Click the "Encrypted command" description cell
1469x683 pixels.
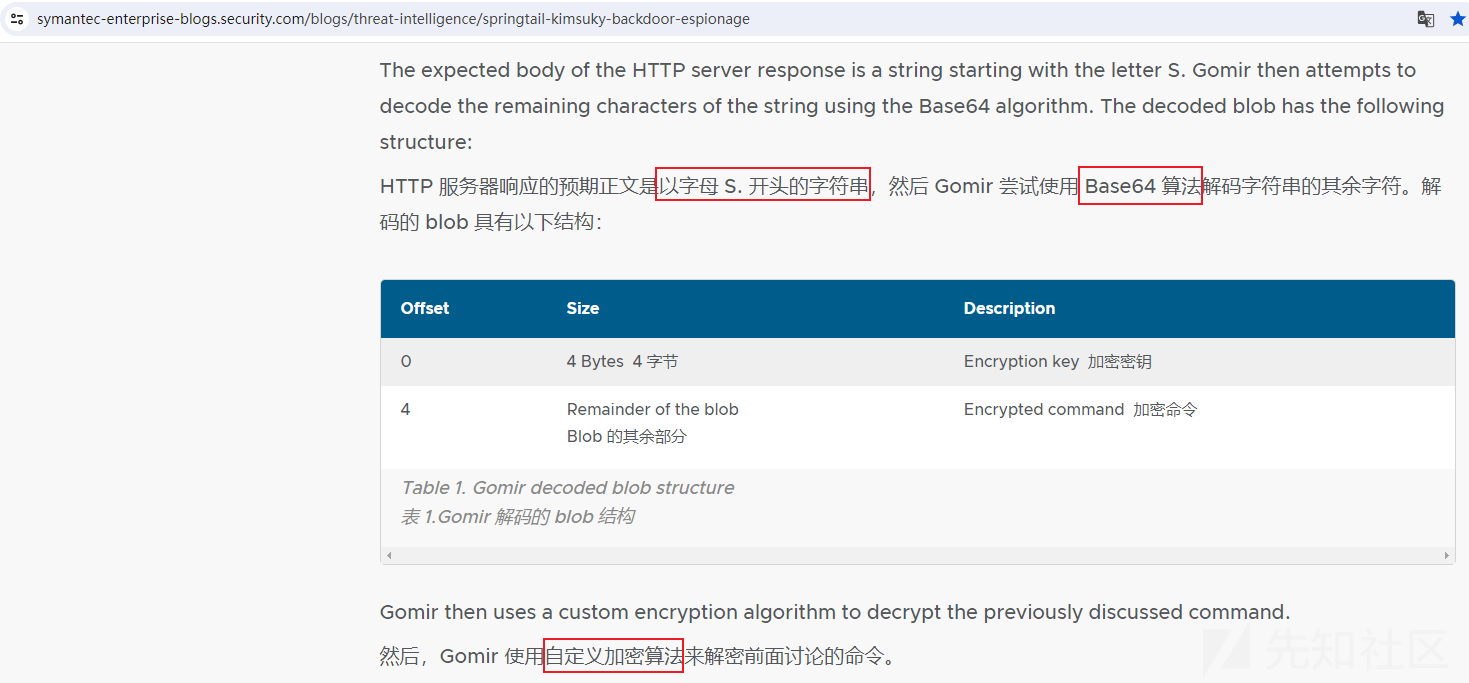tap(1080, 409)
